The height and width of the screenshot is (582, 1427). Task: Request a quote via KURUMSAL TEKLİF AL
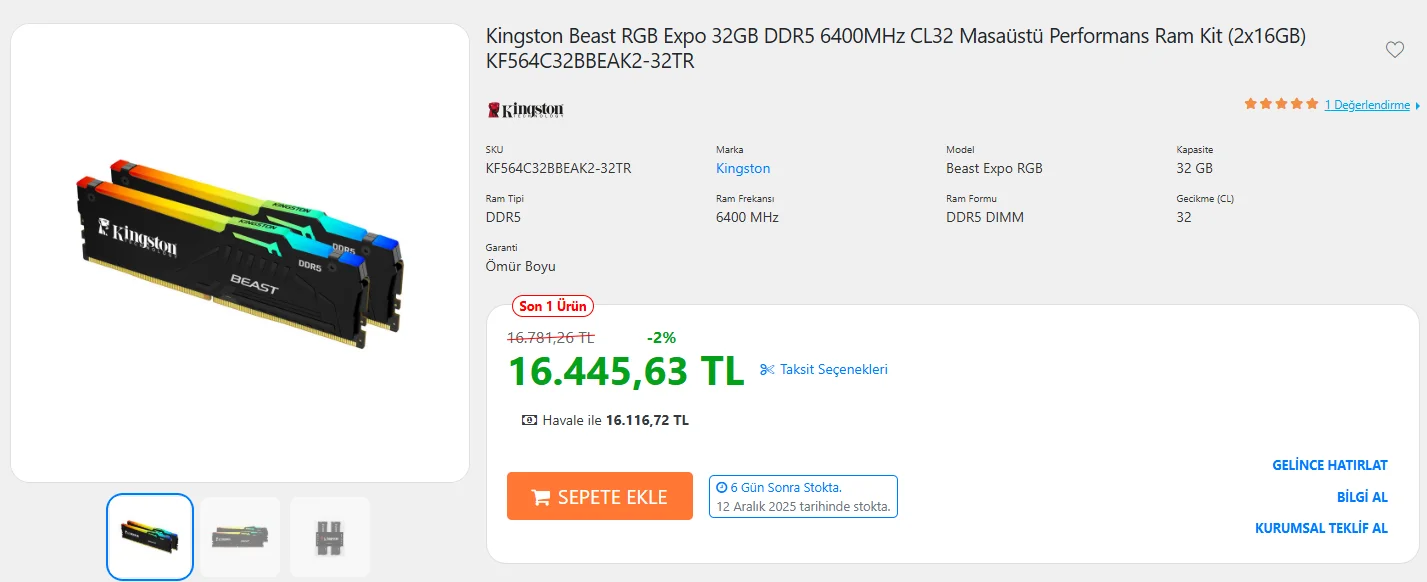[x=1321, y=528]
